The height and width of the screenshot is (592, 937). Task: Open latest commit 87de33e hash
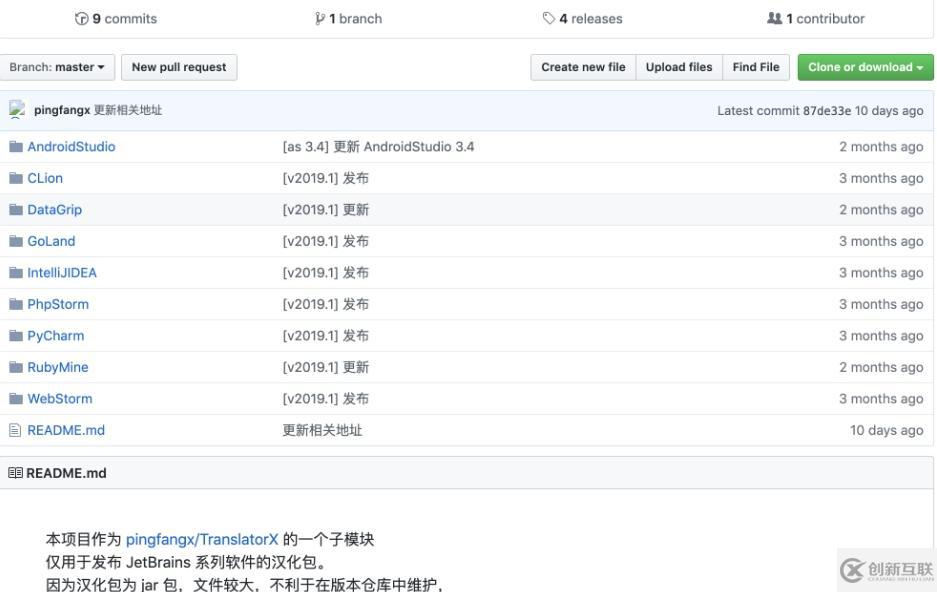pos(826,111)
